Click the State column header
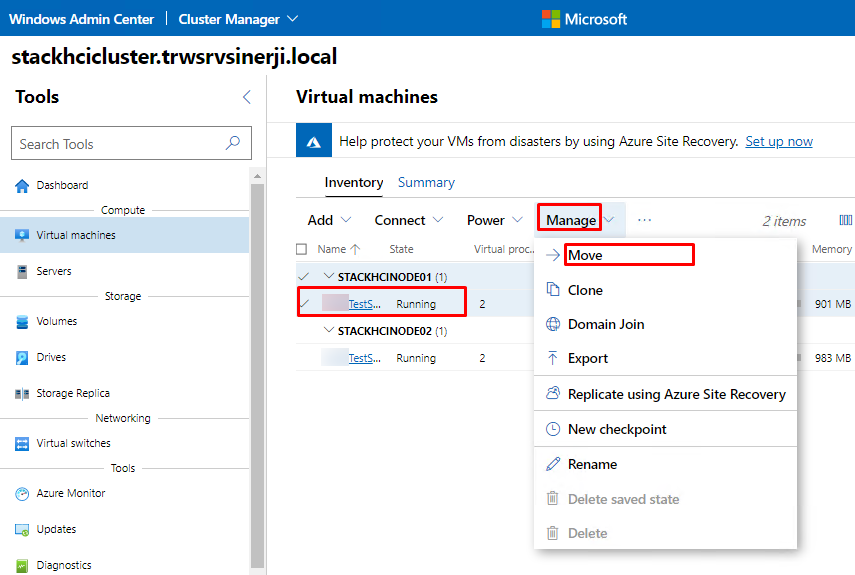This screenshot has height=575, width=855. point(401,249)
